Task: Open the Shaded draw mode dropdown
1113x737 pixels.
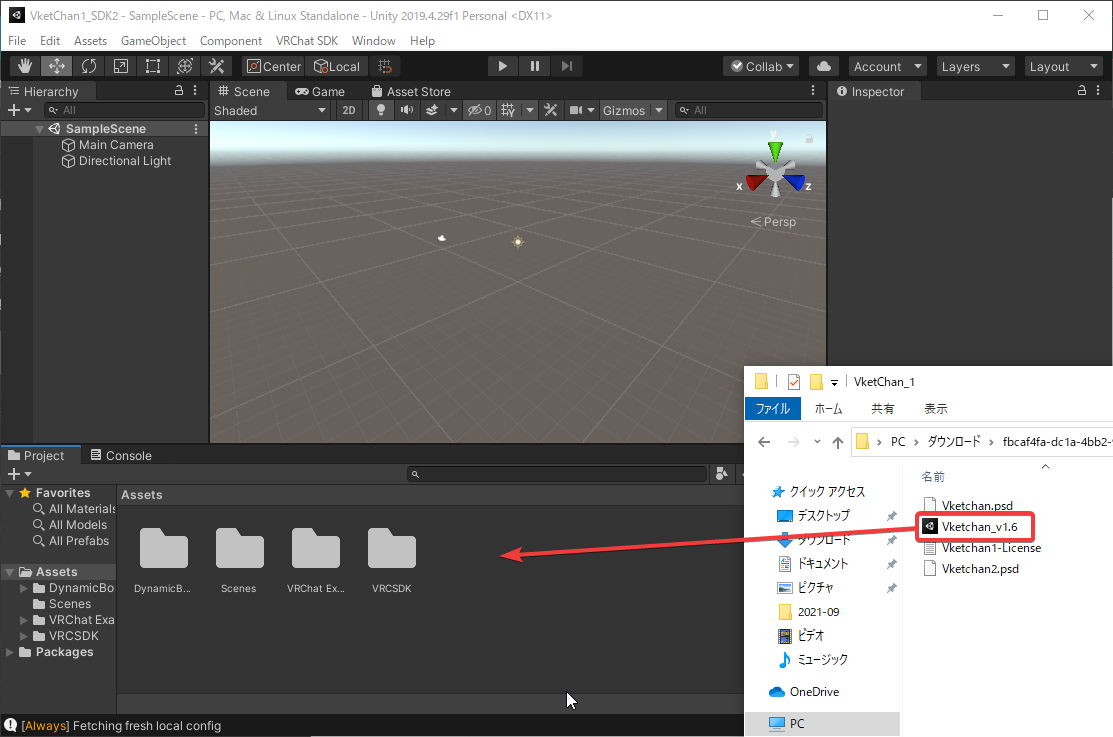Action: click(268, 110)
